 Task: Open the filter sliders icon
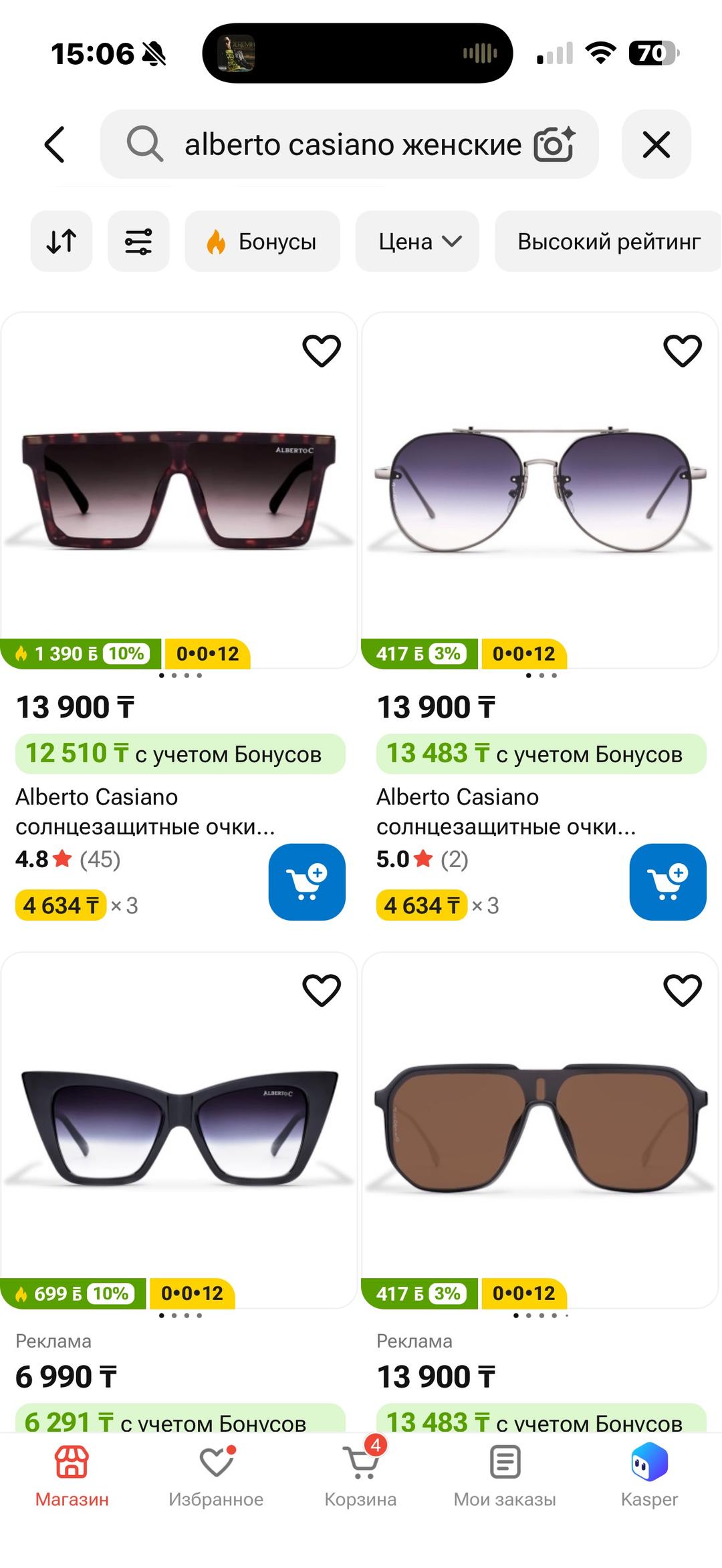point(138,241)
